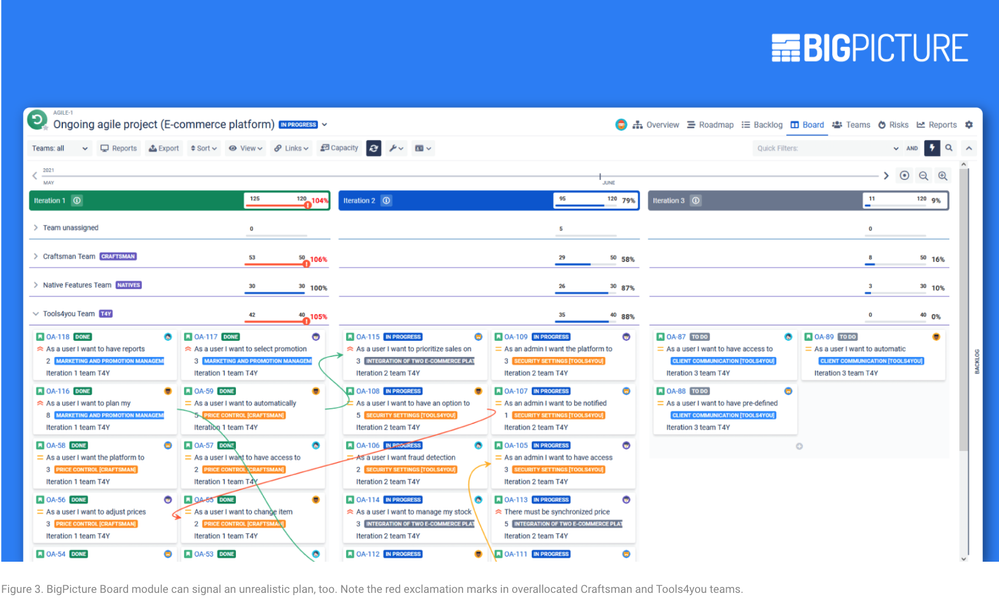The height and width of the screenshot is (602, 999).
Task: Click the lightning bolt quick filter icon
Action: [x=932, y=148]
